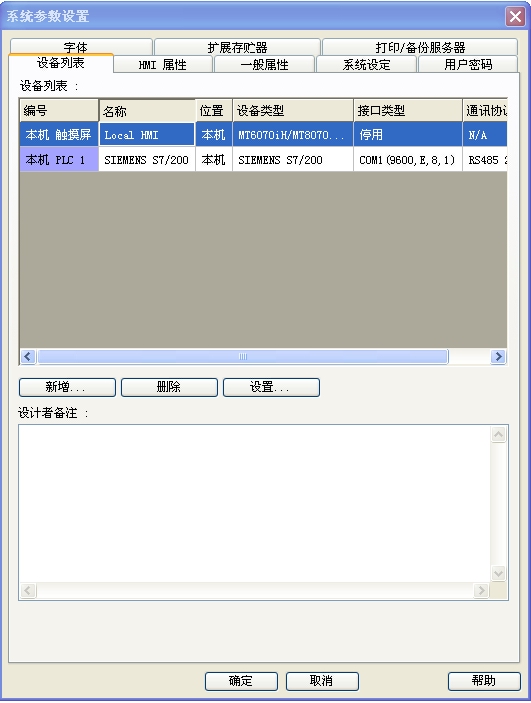
Task: Click the device list horizontal scrollbar thumb
Action: click(x=243, y=357)
